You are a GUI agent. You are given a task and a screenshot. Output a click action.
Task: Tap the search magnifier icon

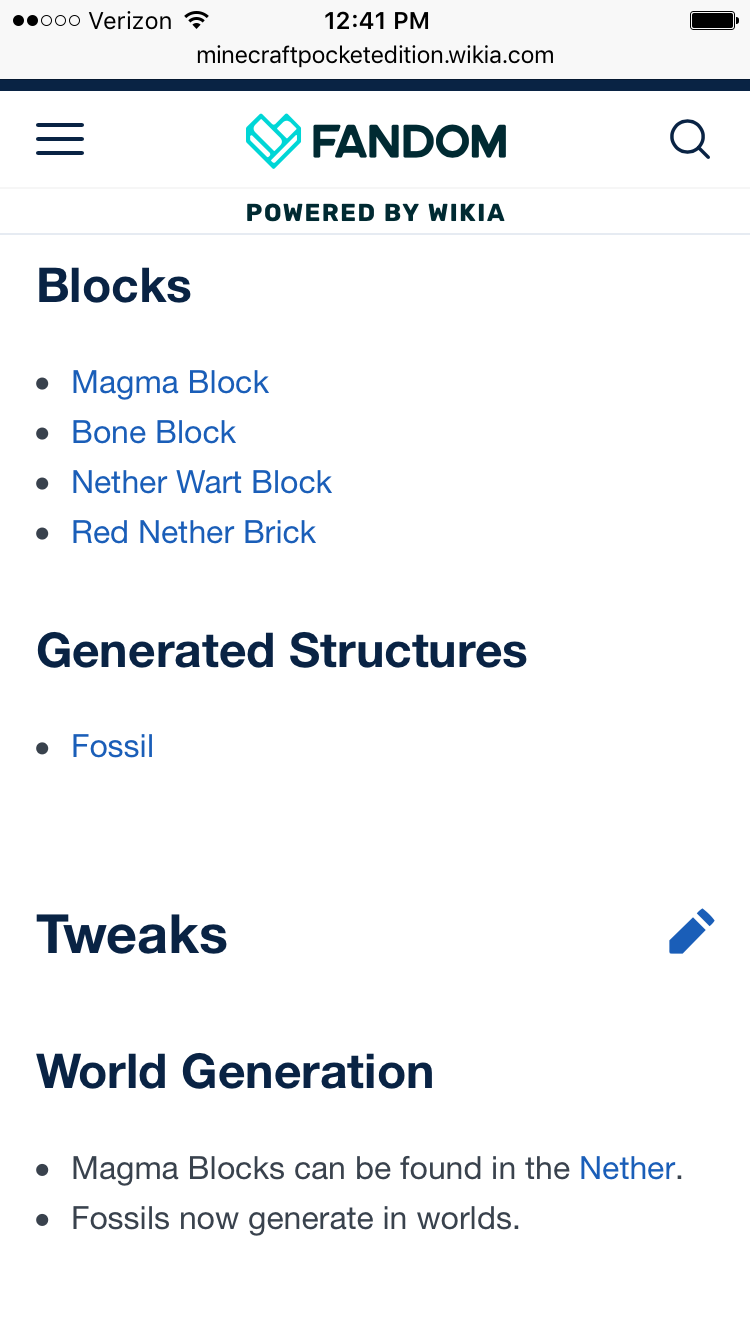[x=690, y=140]
